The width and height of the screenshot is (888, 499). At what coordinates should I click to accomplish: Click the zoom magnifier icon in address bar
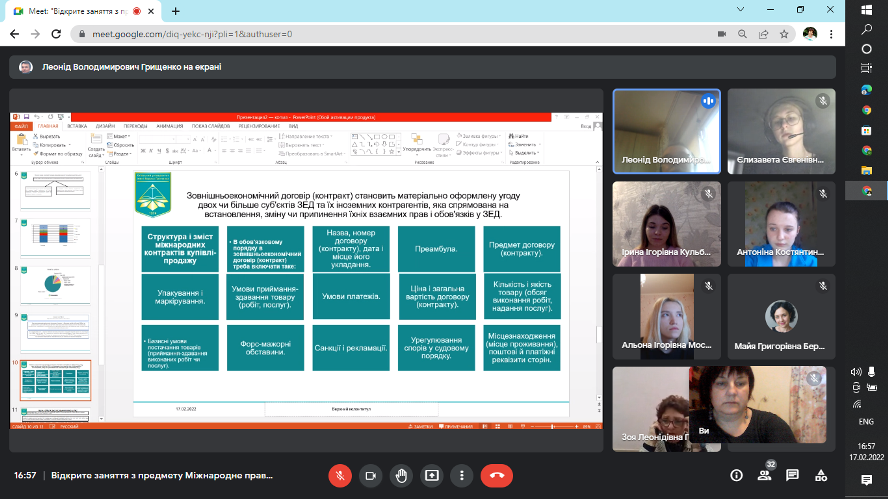pyautogui.click(x=742, y=34)
